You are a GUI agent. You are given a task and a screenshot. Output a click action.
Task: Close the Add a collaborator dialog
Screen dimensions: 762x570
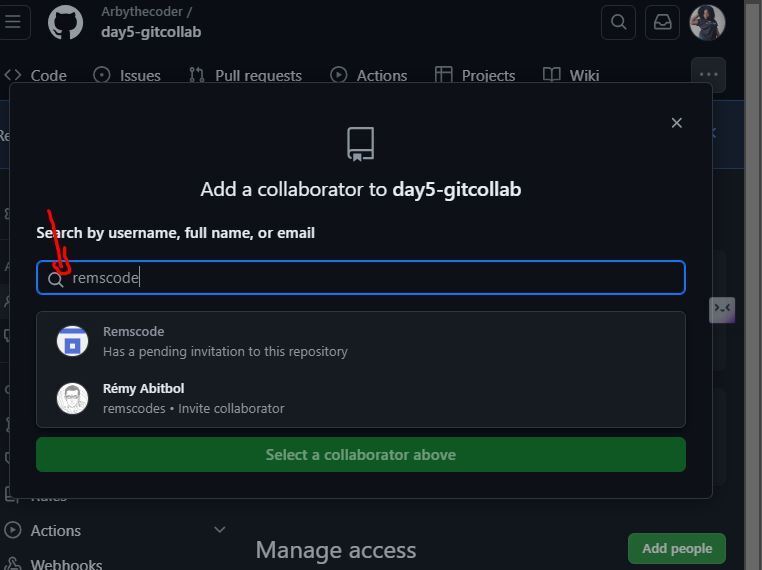(677, 123)
